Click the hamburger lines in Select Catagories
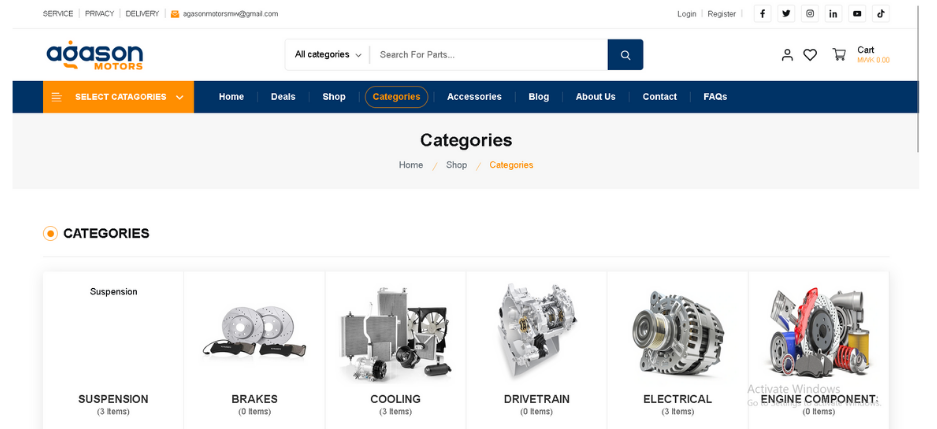 click(57, 97)
